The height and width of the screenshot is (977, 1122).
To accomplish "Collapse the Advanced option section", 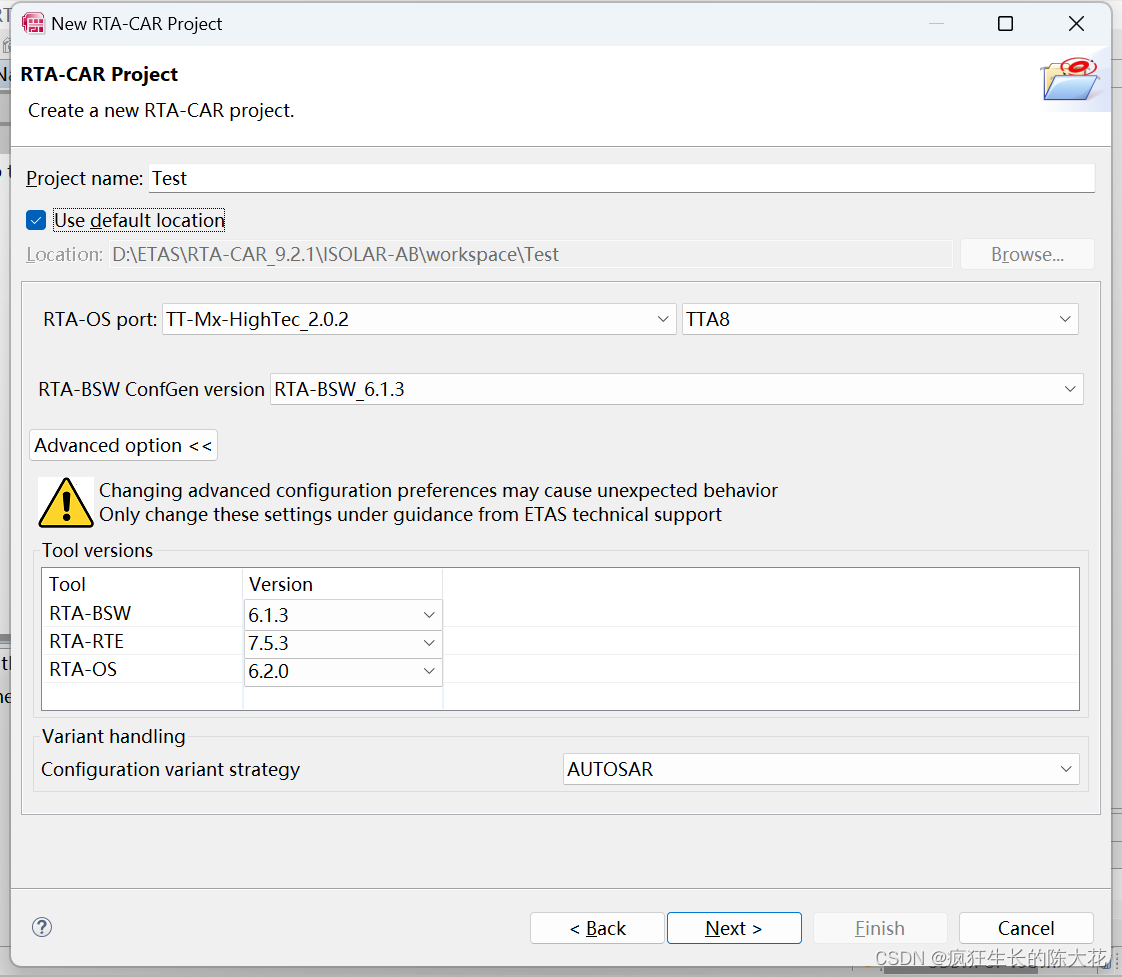I will pos(122,445).
